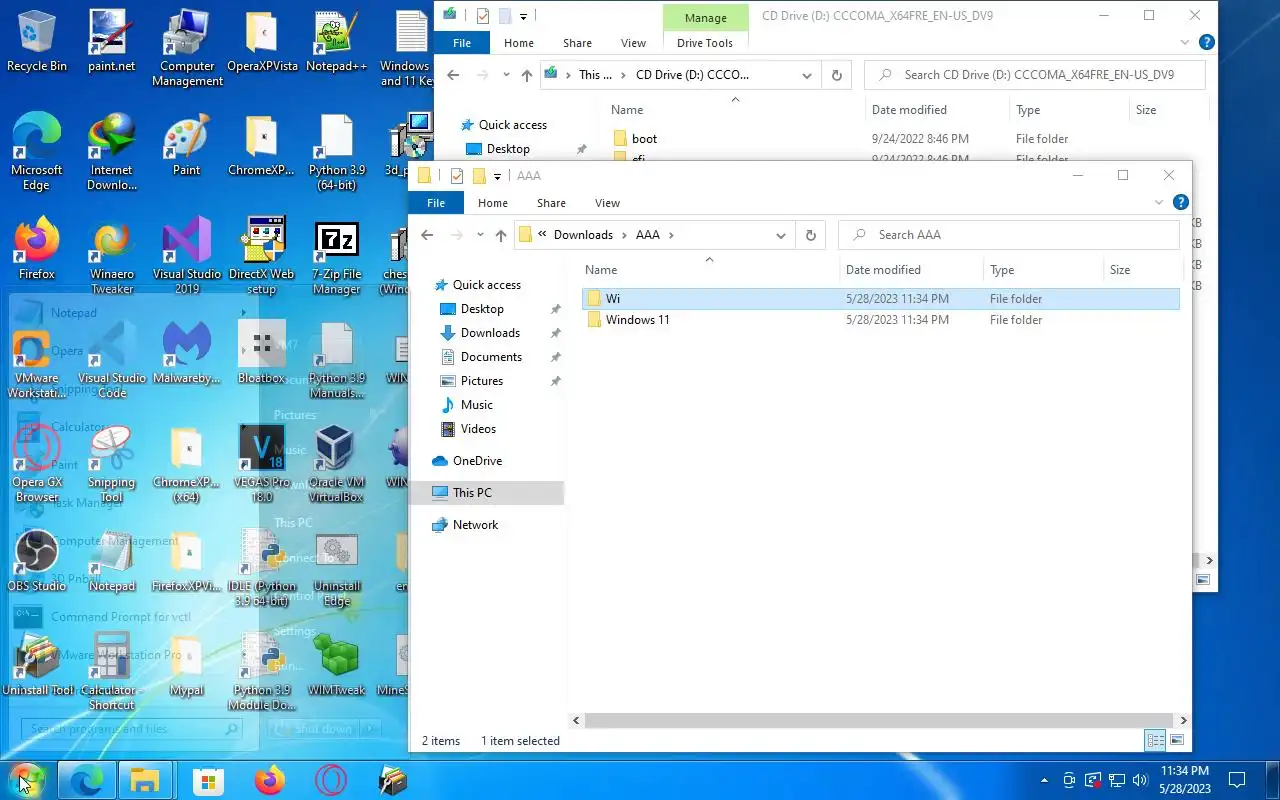Refresh the CD Drive window

[x=837, y=75]
